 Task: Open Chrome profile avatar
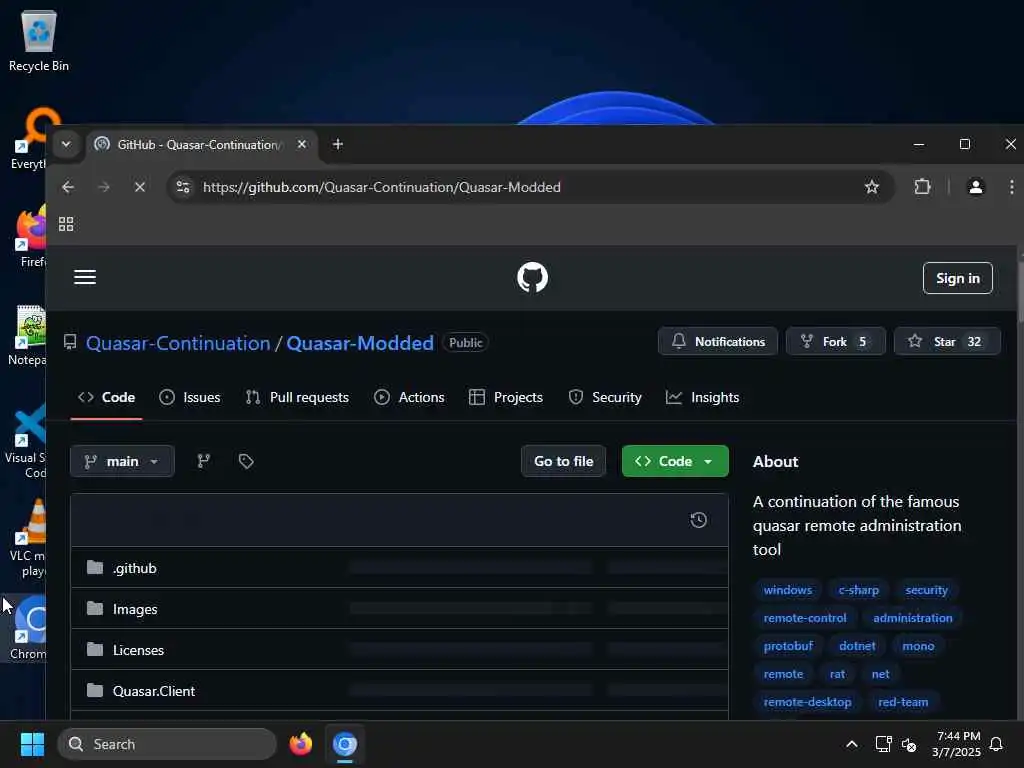coord(976,187)
